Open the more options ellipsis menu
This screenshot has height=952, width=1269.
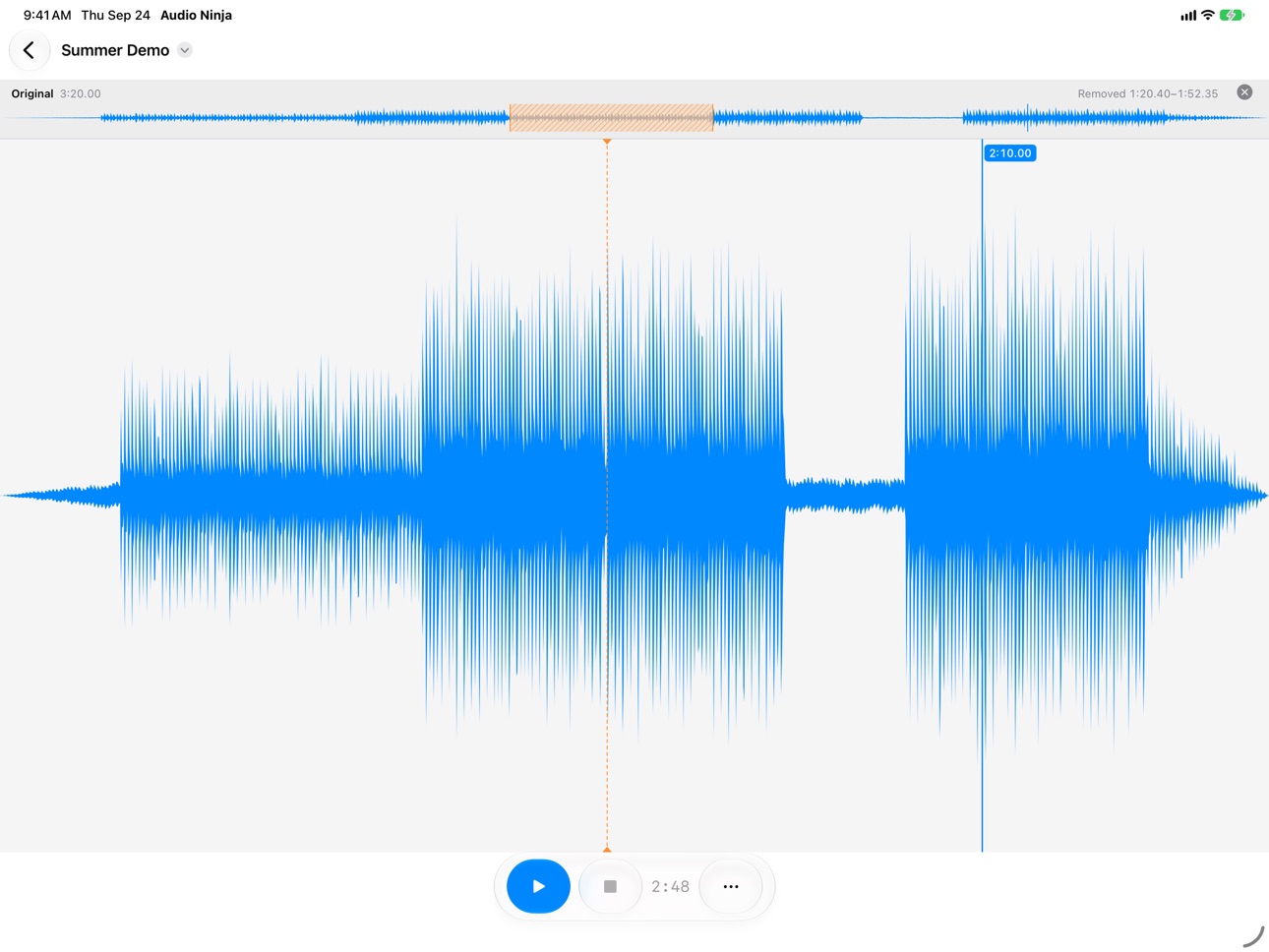(x=731, y=886)
